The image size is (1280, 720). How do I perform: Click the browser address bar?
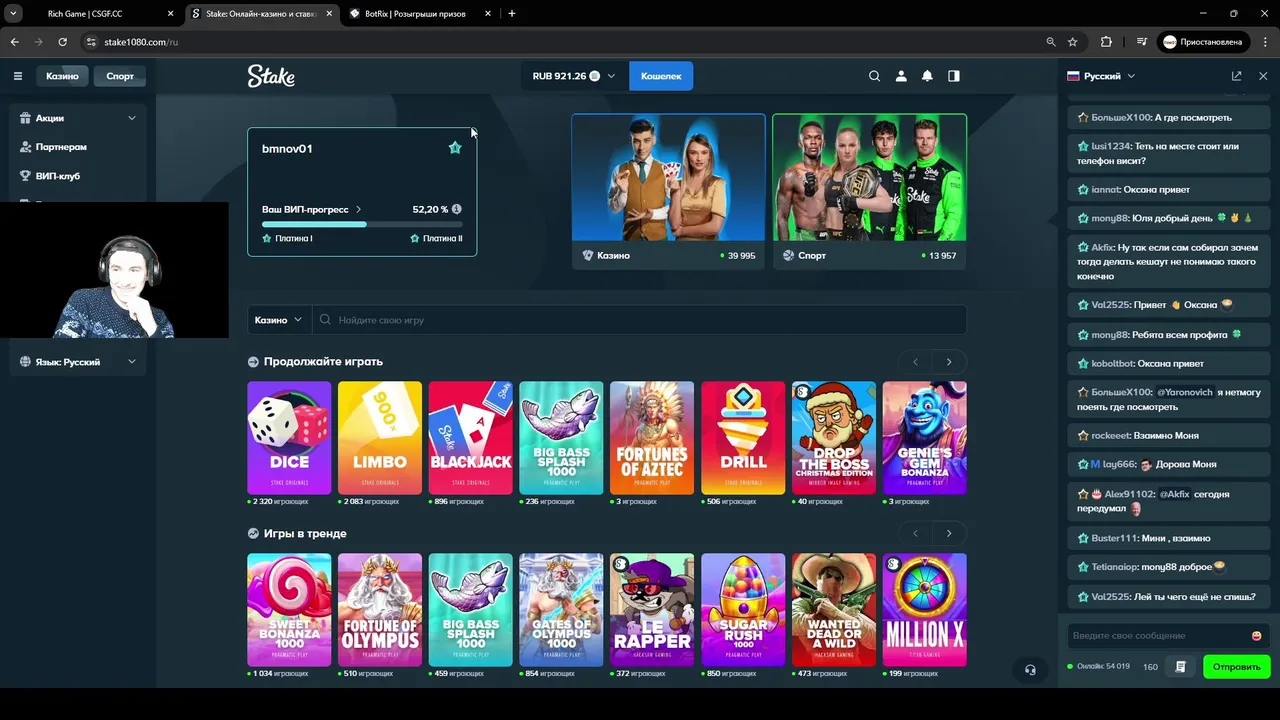pyautogui.click(x=560, y=42)
